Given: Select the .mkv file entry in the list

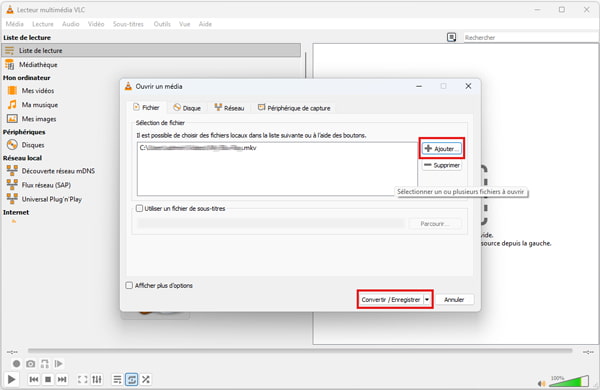Looking at the screenshot, I should (x=198, y=148).
